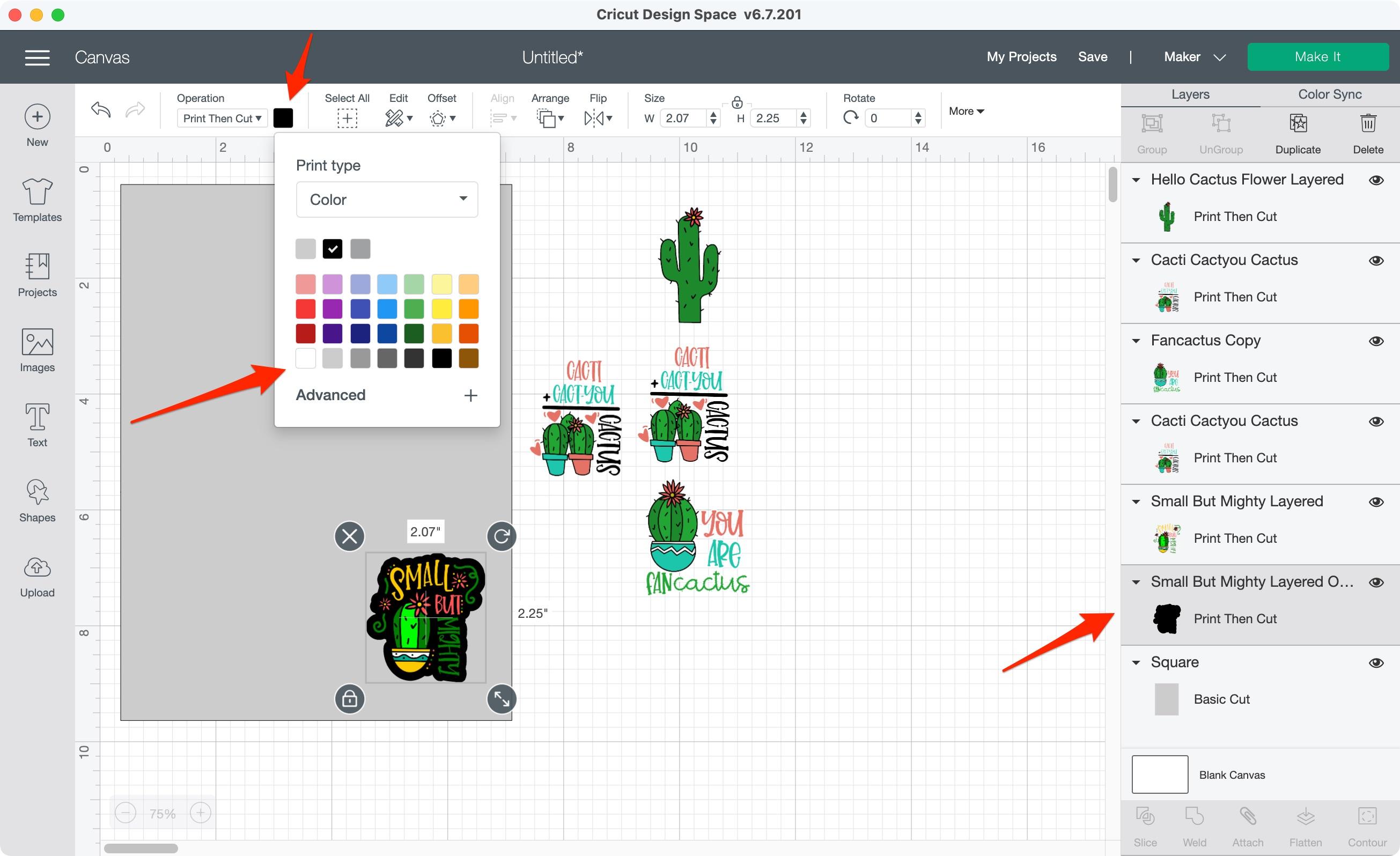Click the New project icon

point(38,116)
